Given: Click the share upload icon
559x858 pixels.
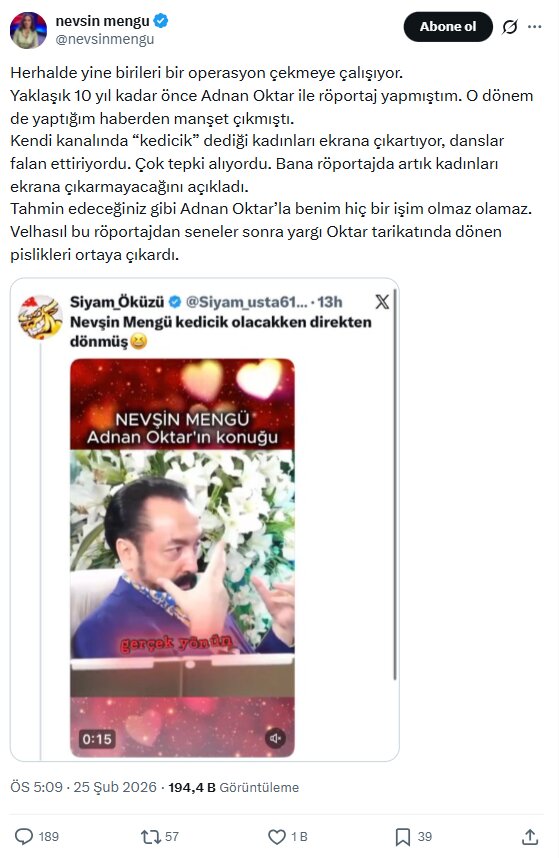Looking at the screenshot, I should point(529,836).
